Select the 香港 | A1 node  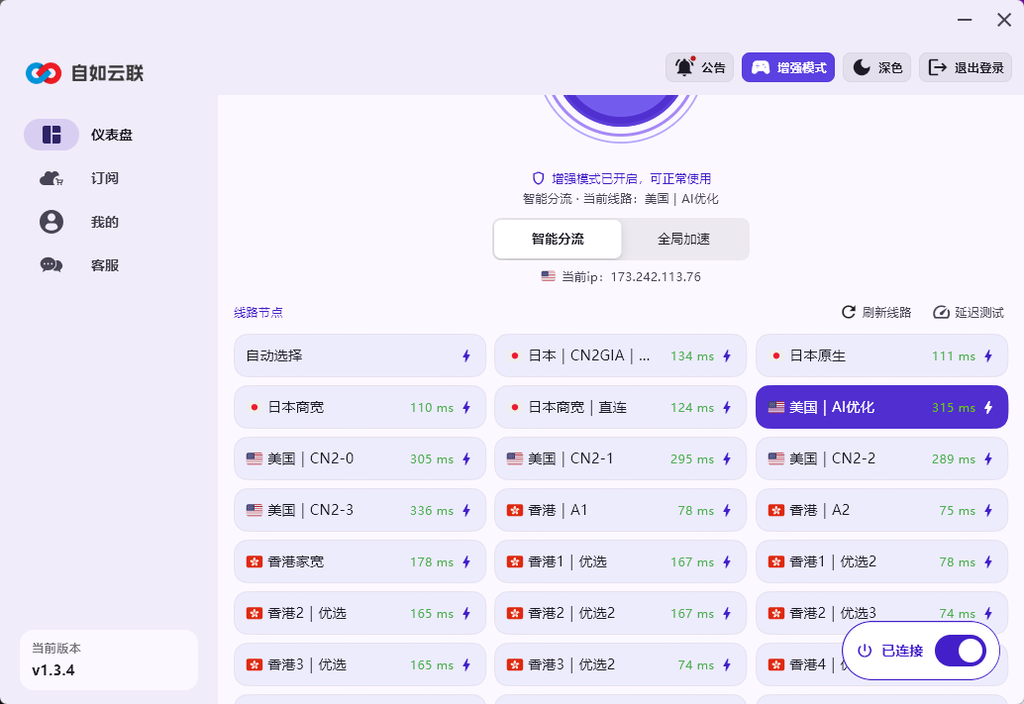(620, 511)
